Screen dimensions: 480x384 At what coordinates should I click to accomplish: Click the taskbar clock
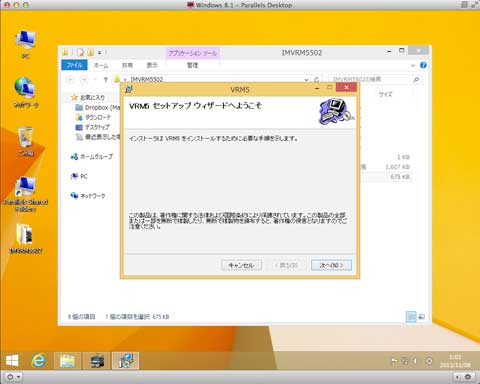tap(455, 361)
